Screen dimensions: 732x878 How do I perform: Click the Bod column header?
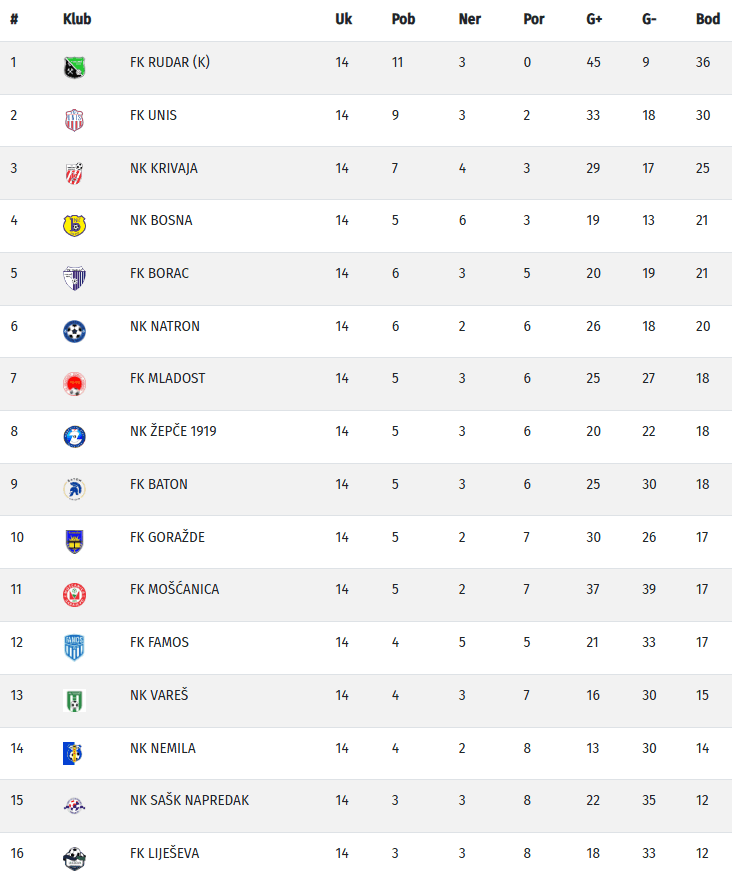point(708,19)
